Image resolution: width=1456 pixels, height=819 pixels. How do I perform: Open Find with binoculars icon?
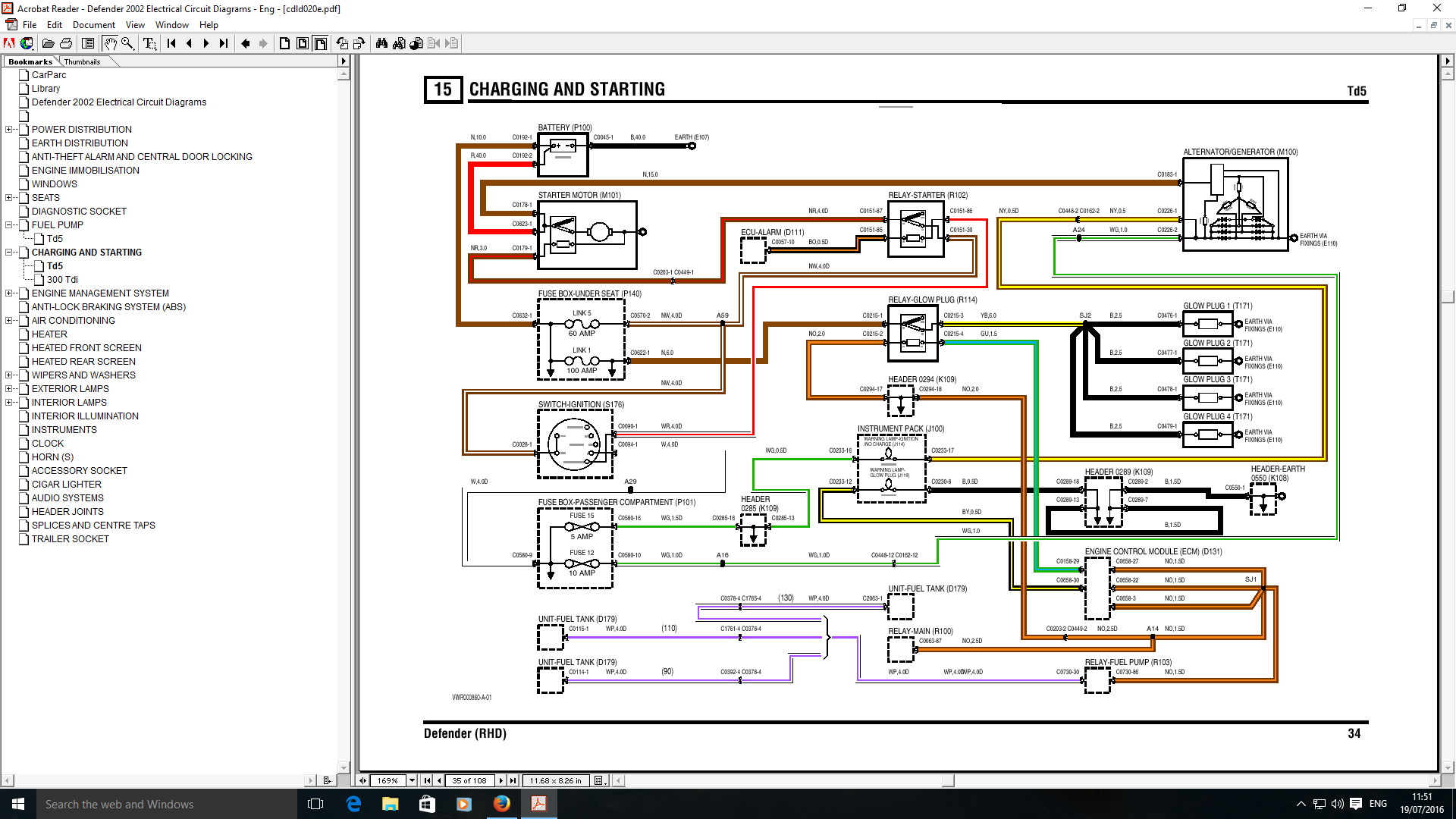[381, 43]
